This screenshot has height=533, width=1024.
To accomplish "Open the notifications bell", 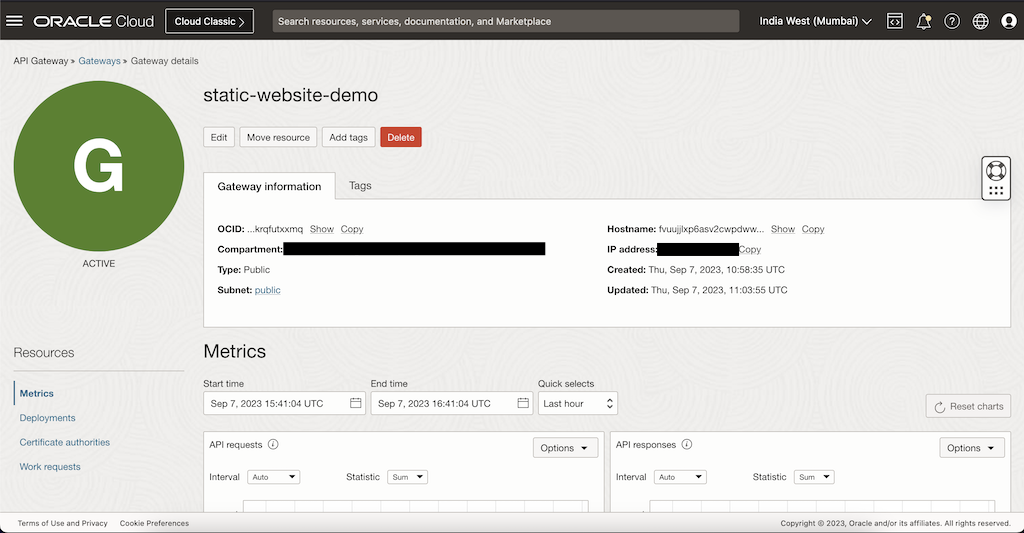I will pos(923,21).
